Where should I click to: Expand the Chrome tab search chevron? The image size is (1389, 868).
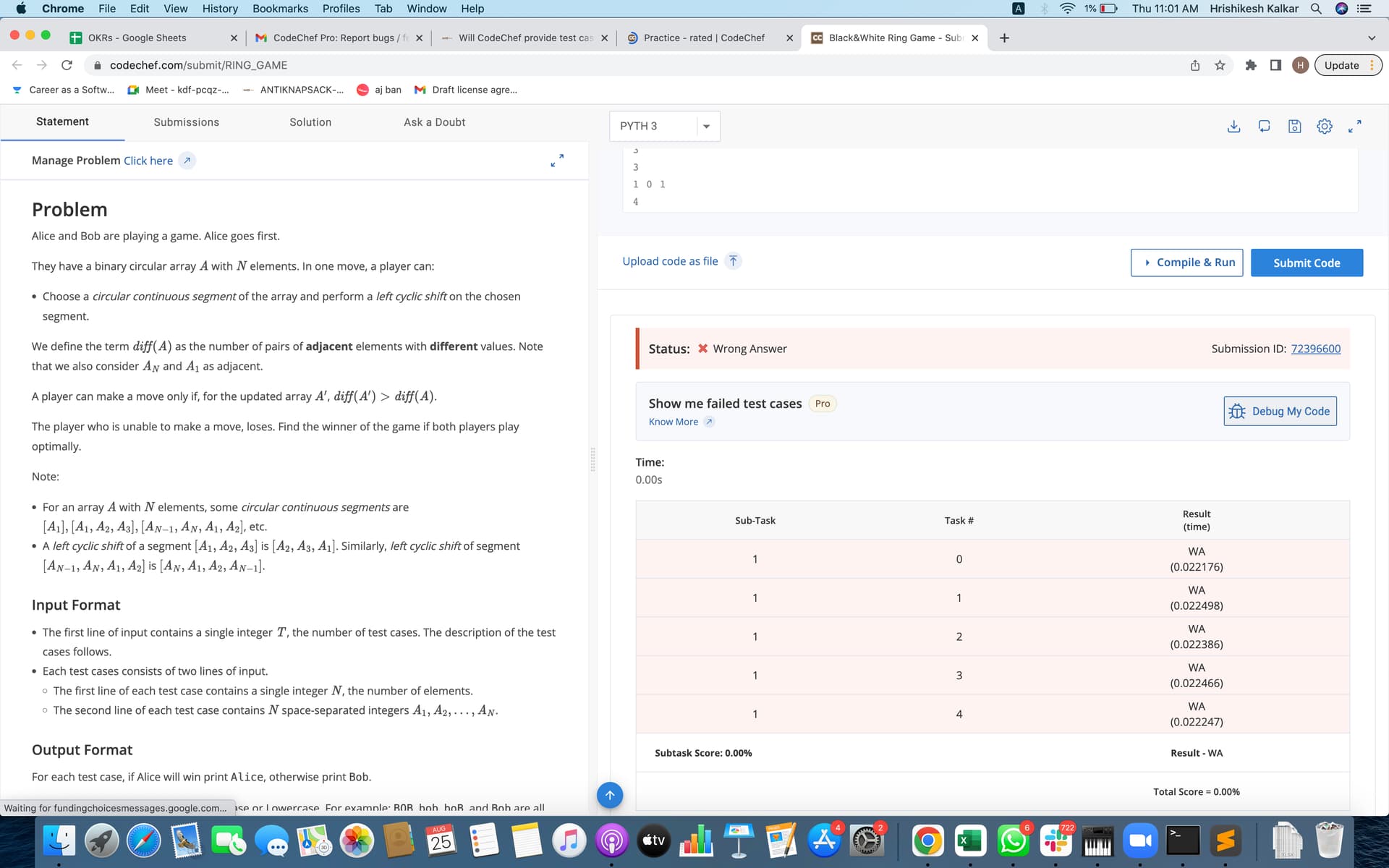point(1372,38)
